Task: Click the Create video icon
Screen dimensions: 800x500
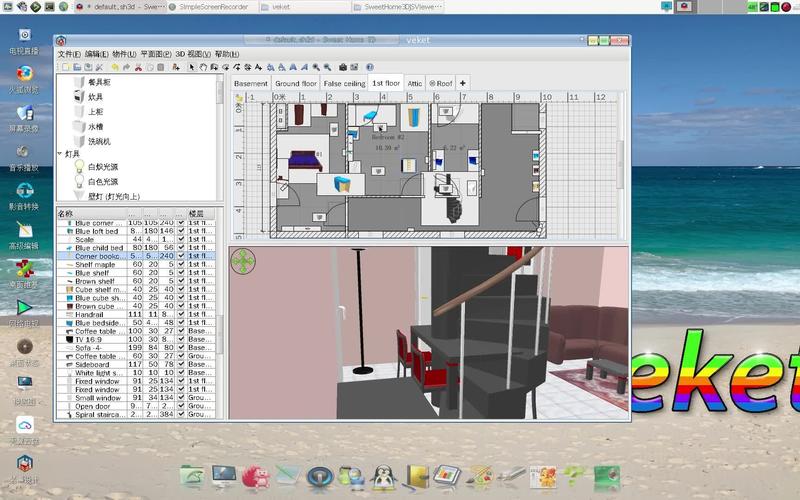Action: click(x=354, y=67)
